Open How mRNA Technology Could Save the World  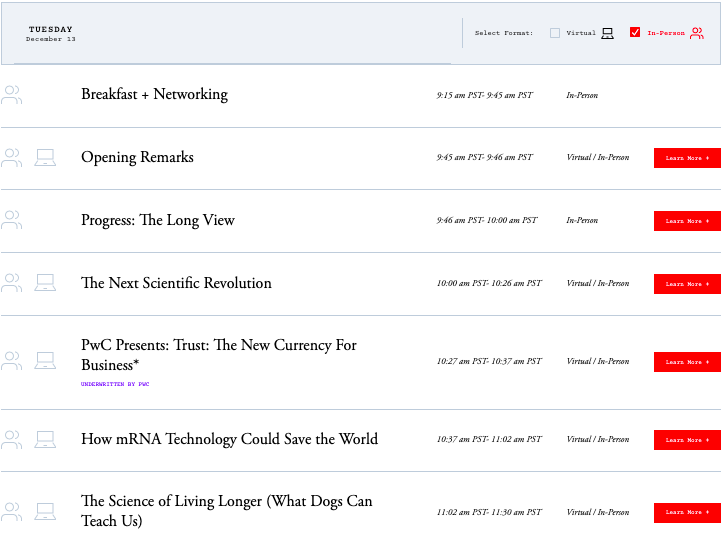[x=229, y=438]
